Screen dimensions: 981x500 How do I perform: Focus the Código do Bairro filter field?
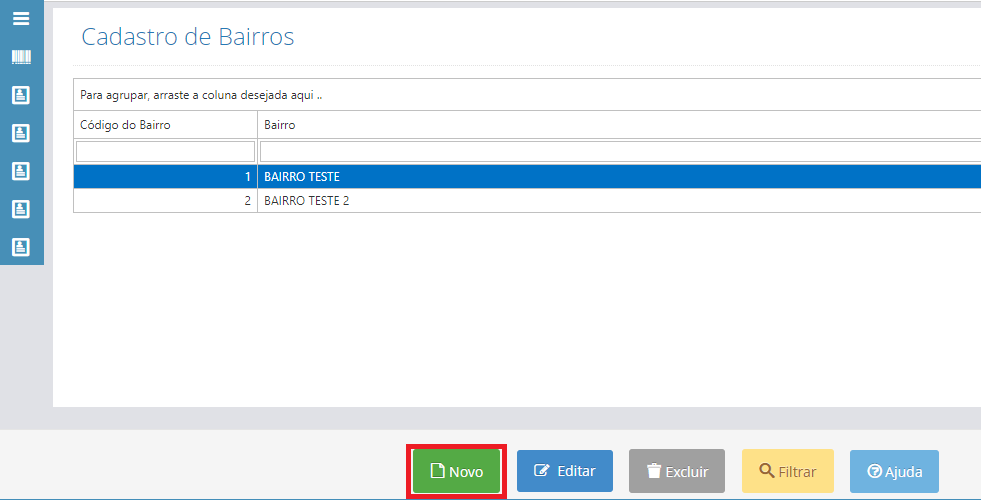click(x=165, y=151)
